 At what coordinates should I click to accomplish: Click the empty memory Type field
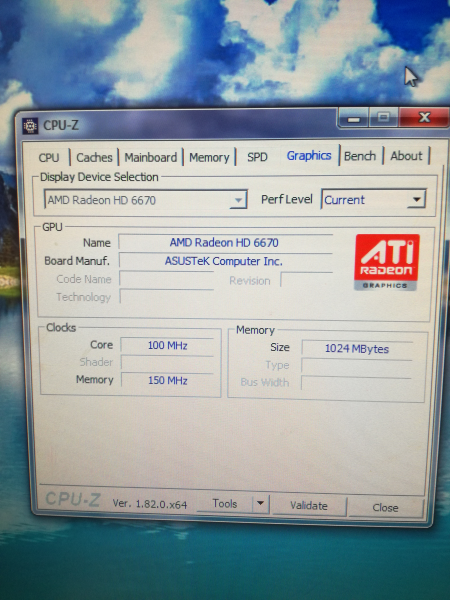[357, 366]
